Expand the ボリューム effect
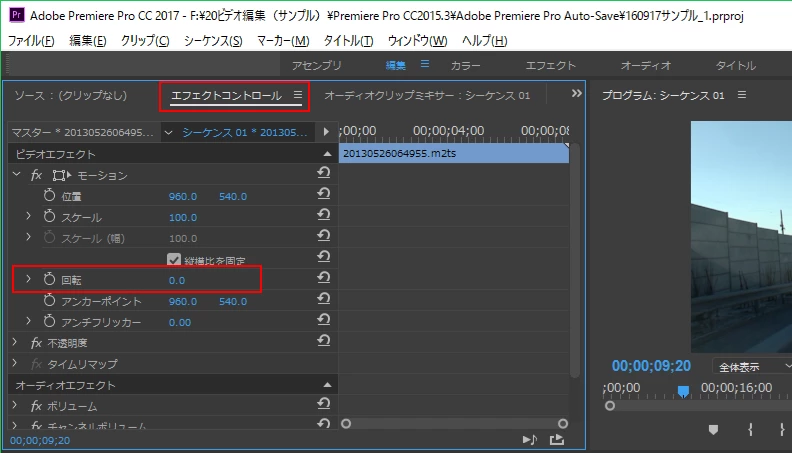The height and width of the screenshot is (453, 792). (x=15, y=405)
